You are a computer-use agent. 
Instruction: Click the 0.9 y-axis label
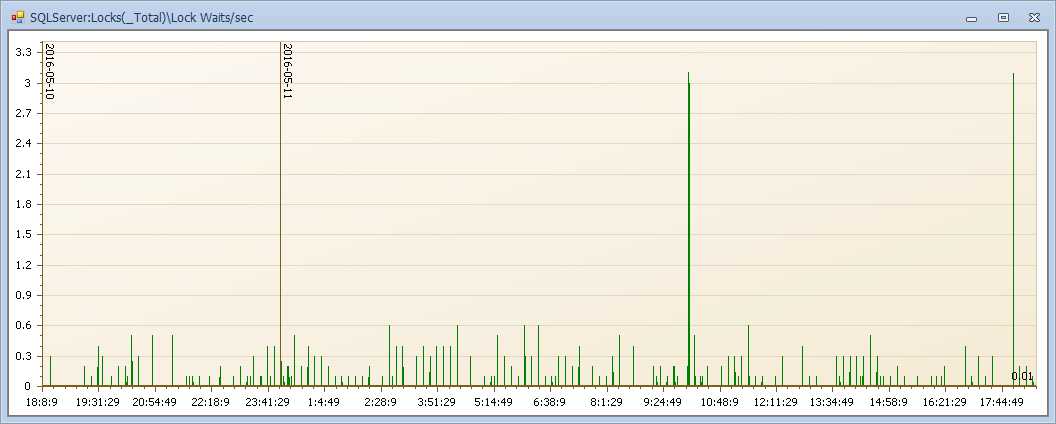coord(24,295)
